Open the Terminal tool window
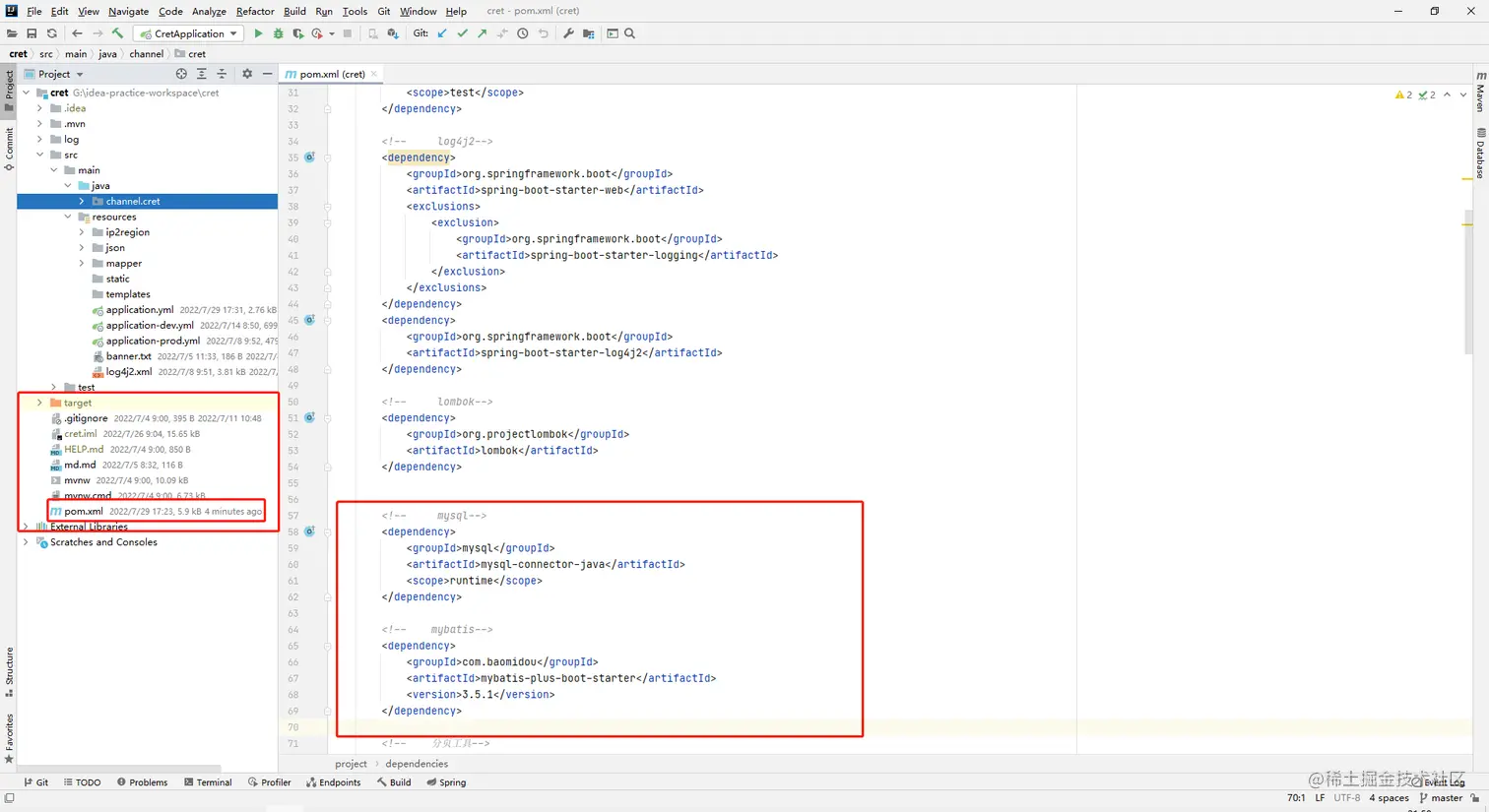The height and width of the screenshot is (812, 1489). (x=208, y=782)
